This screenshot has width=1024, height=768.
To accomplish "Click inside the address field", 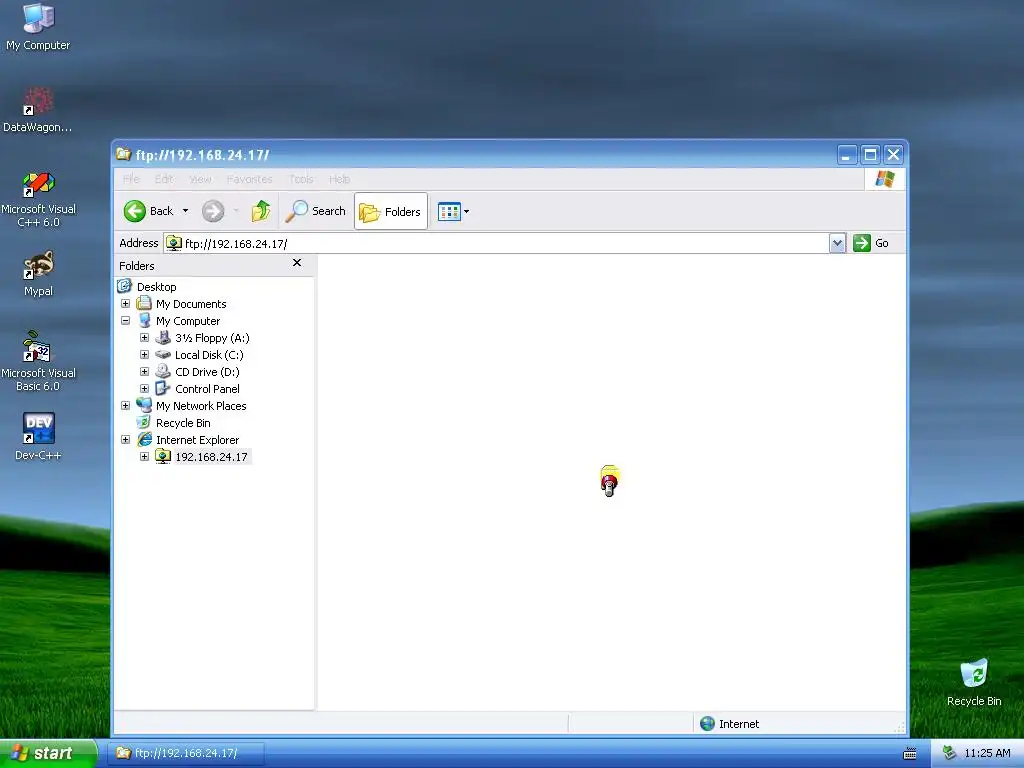I will (496, 244).
